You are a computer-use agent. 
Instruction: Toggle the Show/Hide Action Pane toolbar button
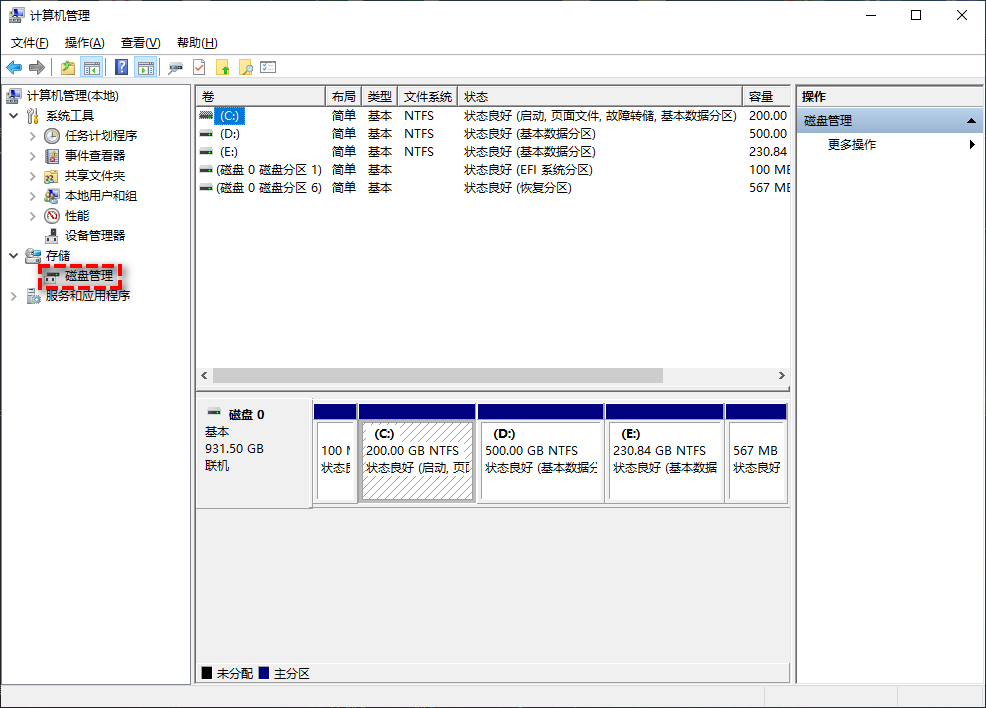coord(146,67)
